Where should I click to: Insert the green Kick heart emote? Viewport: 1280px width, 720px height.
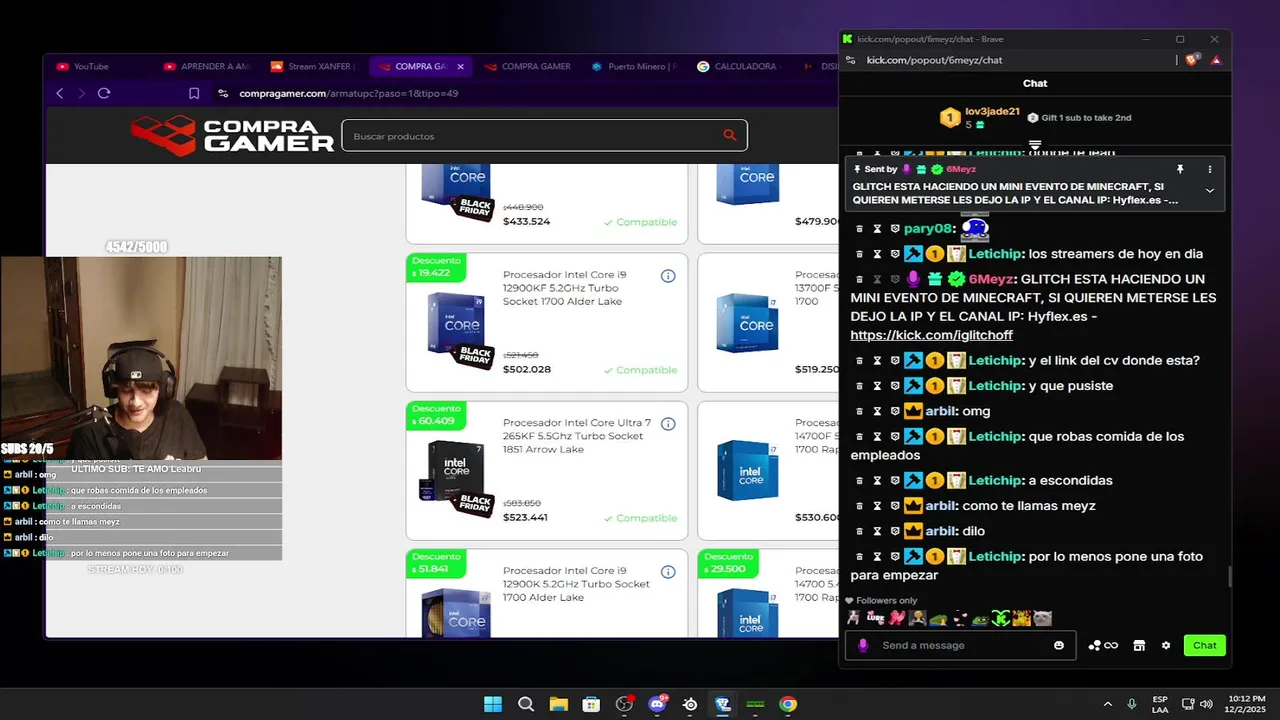1001,619
